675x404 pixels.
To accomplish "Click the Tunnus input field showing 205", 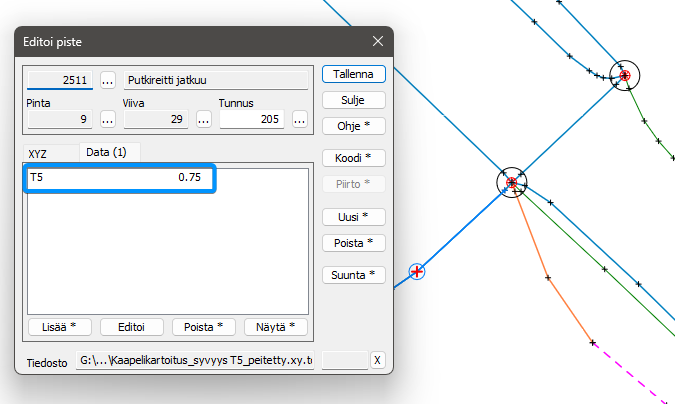I will pos(251,119).
